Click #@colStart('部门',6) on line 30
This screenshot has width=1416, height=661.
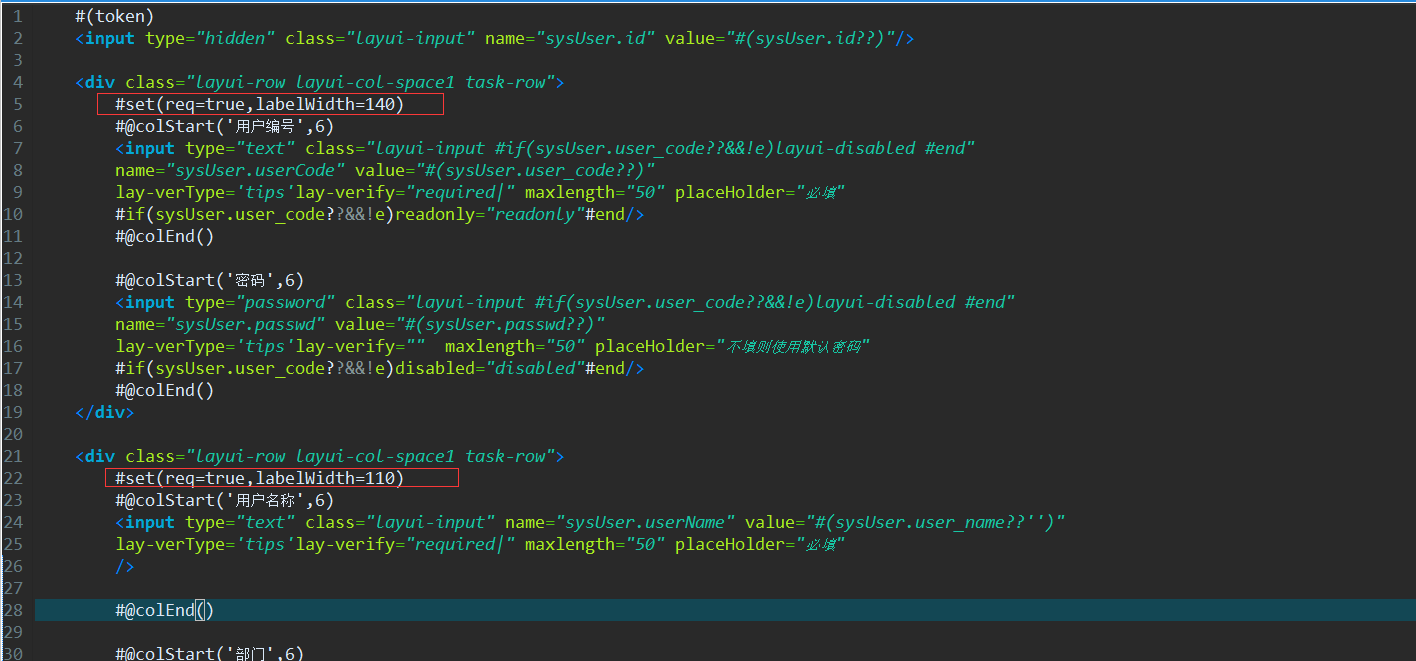210,653
